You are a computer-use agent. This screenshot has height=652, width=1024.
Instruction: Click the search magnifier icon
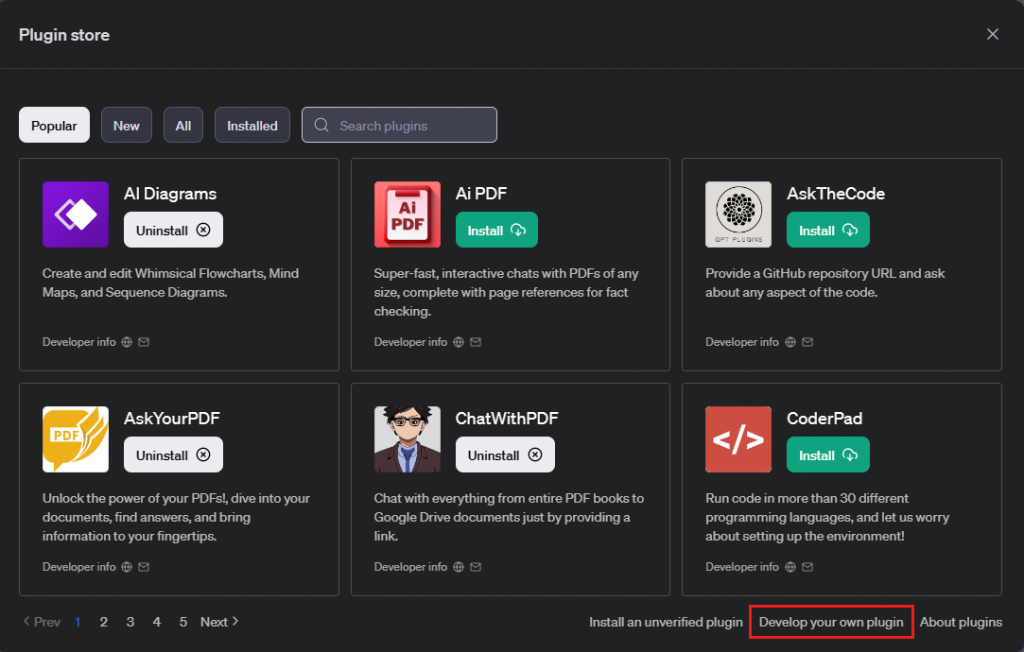click(321, 125)
